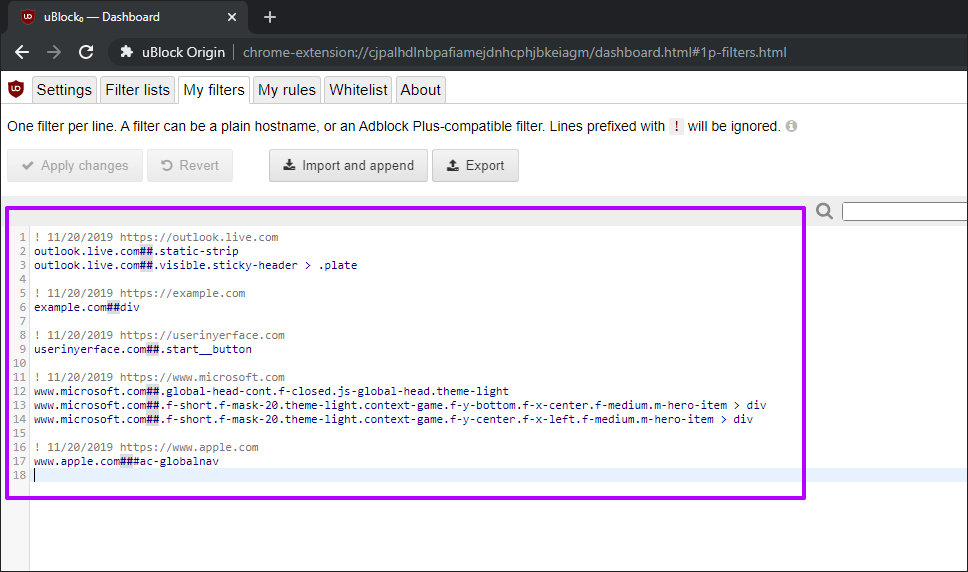Switch to the Settings tab
This screenshot has height=572, width=968.
tap(64, 90)
